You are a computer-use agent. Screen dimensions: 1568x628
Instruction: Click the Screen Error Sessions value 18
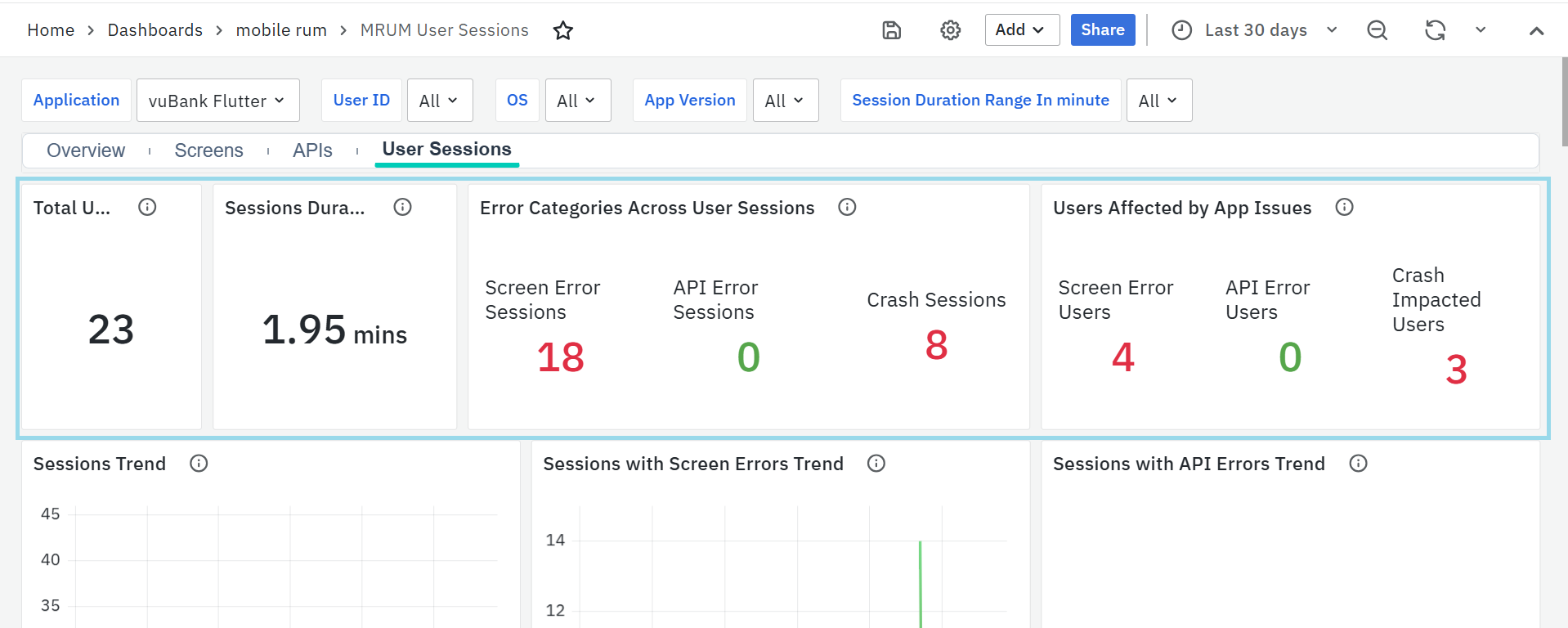pyautogui.click(x=560, y=357)
